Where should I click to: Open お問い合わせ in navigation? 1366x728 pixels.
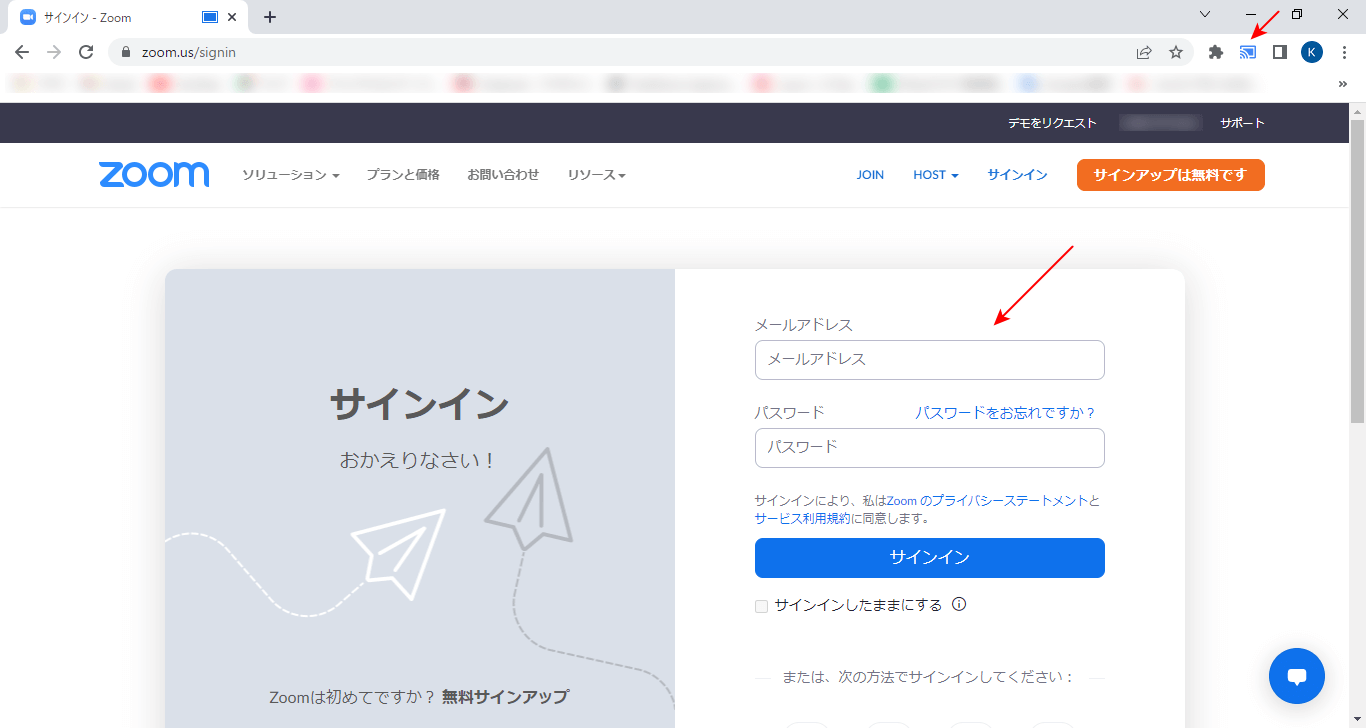503,174
